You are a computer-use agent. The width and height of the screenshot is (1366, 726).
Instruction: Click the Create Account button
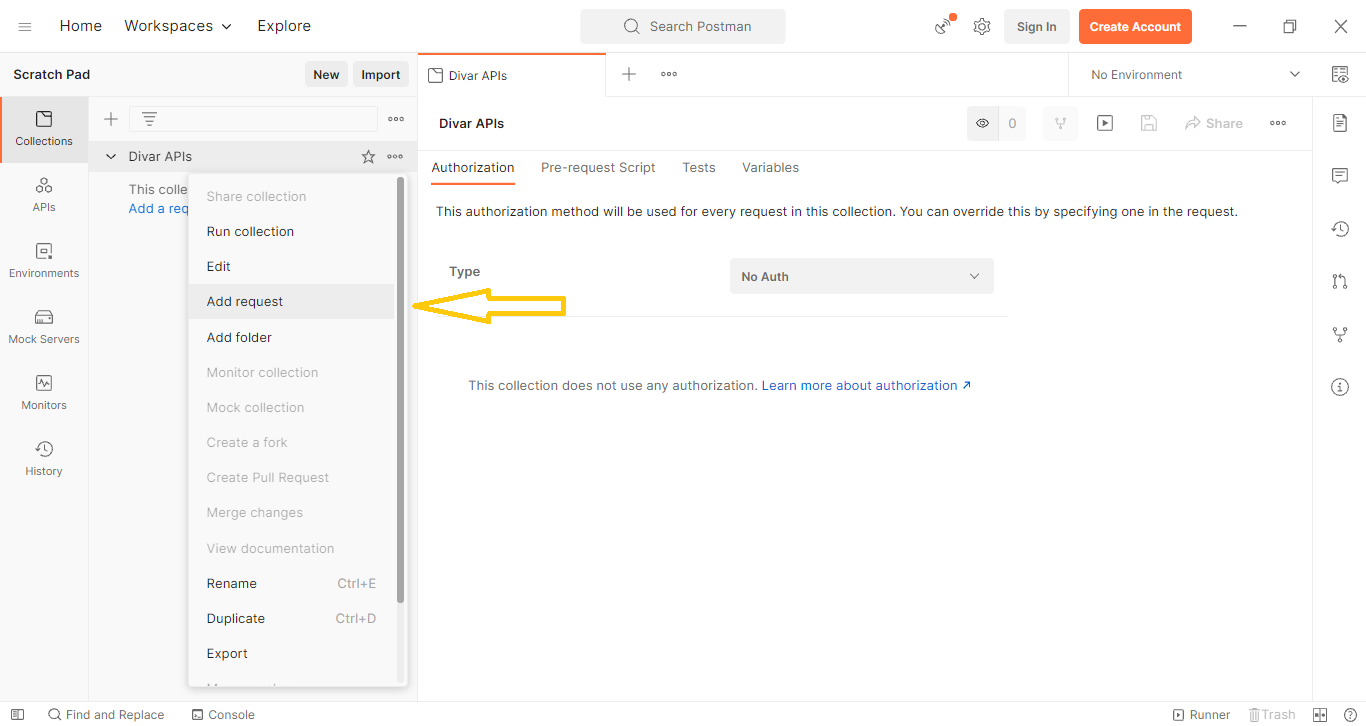1135,27
